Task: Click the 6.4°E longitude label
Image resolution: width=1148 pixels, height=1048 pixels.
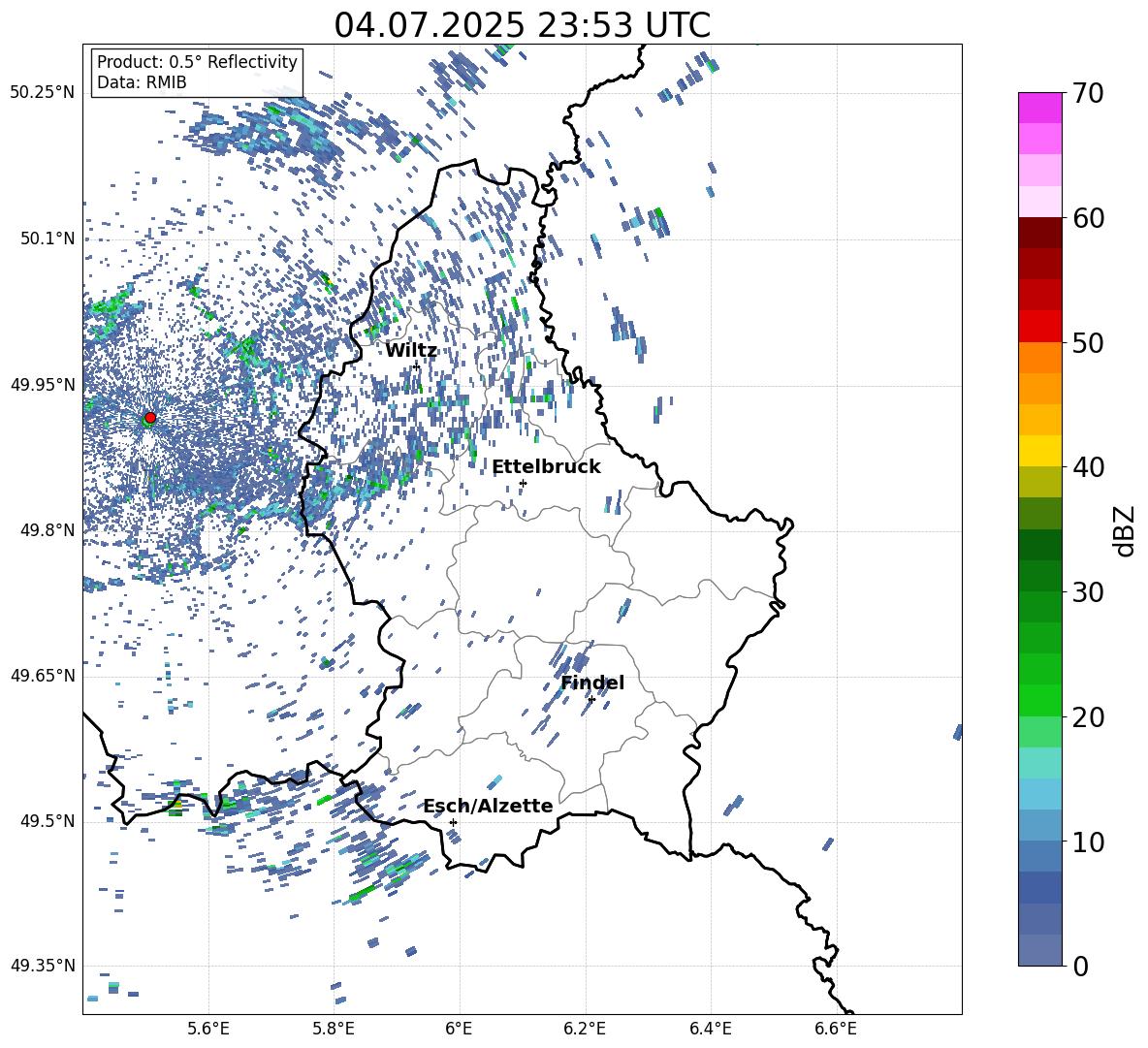Action: (x=710, y=1029)
